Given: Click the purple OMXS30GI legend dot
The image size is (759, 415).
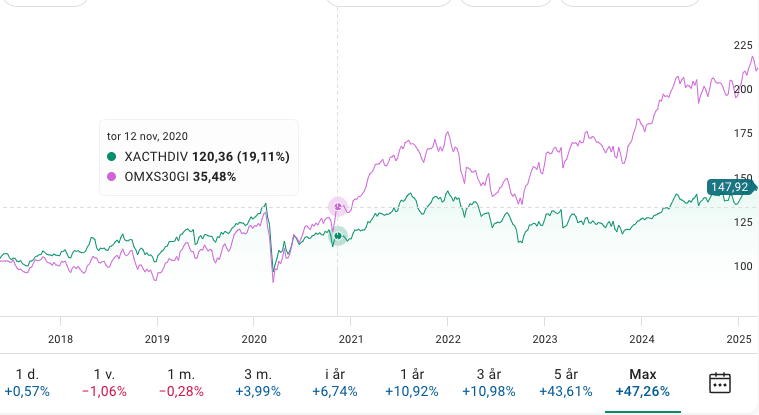Looking at the screenshot, I should (x=112, y=176).
